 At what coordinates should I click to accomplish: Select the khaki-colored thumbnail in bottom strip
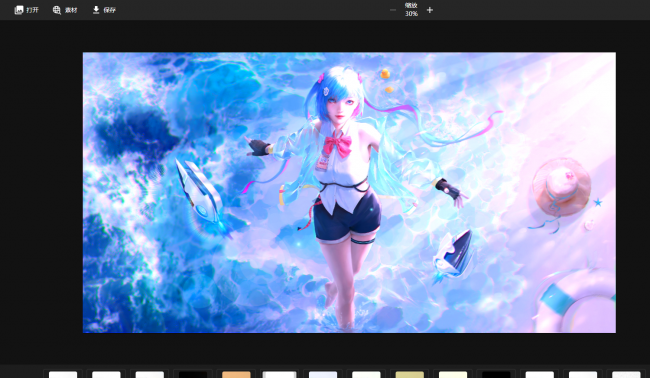click(410, 375)
